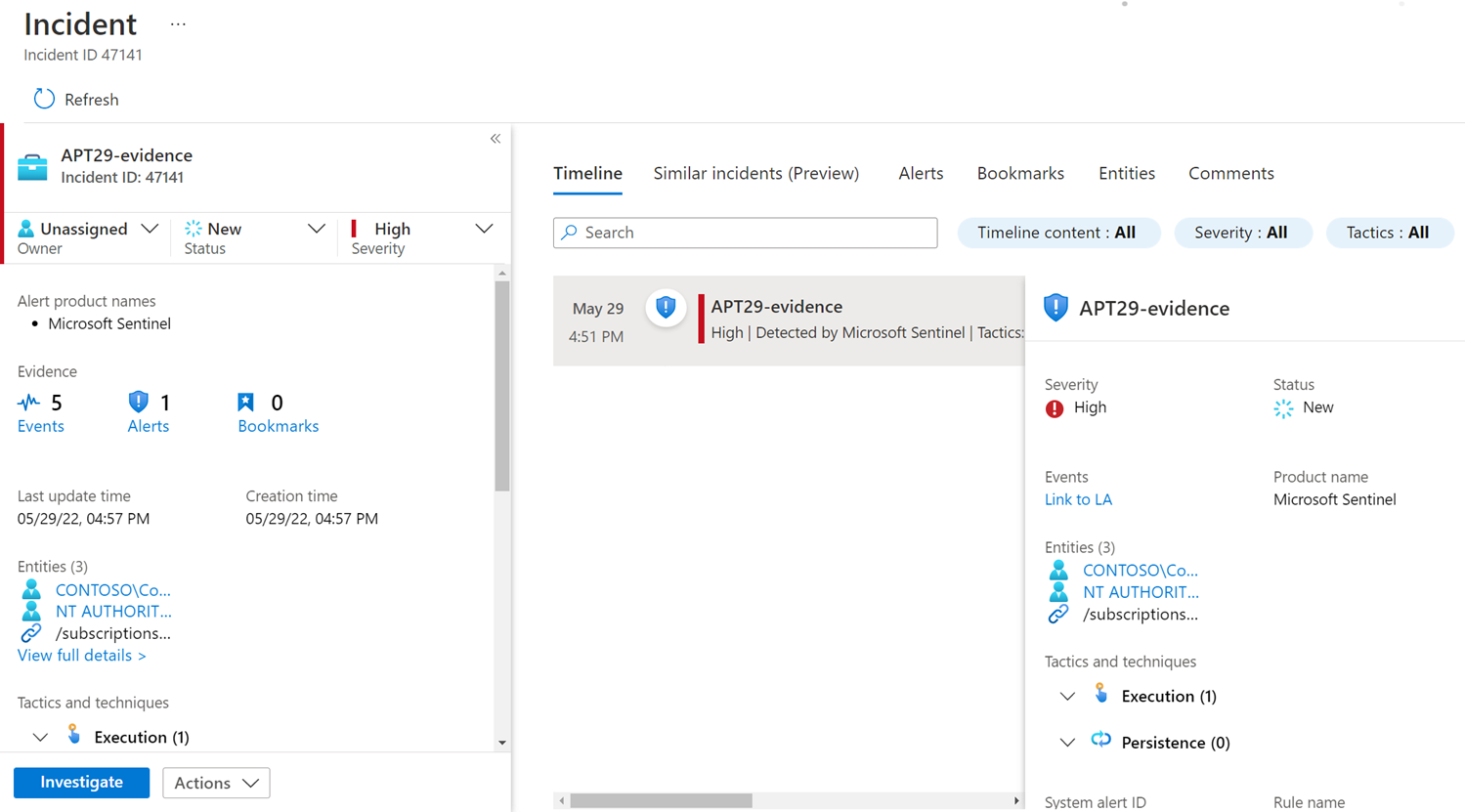The width and height of the screenshot is (1465, 812).
Task: Open the Owner dropdown to reassign
Action: coord(150,228)
